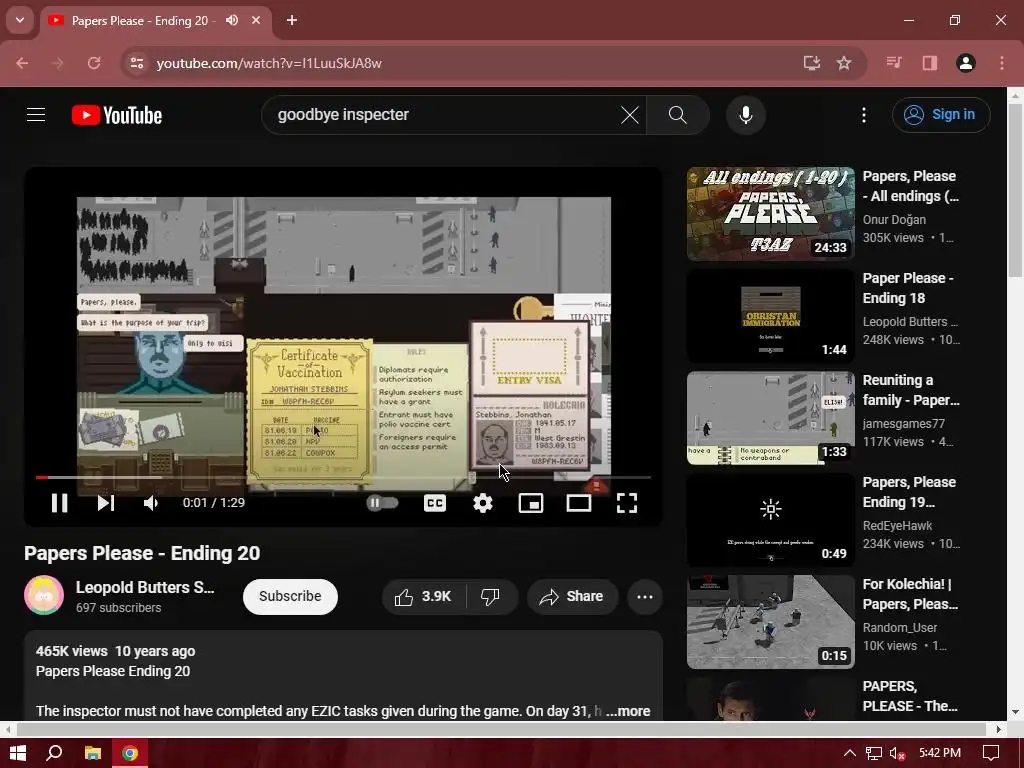The image size is (1024, 768).
Task: Mute tab via speaker icon
Action: [232, 21]
